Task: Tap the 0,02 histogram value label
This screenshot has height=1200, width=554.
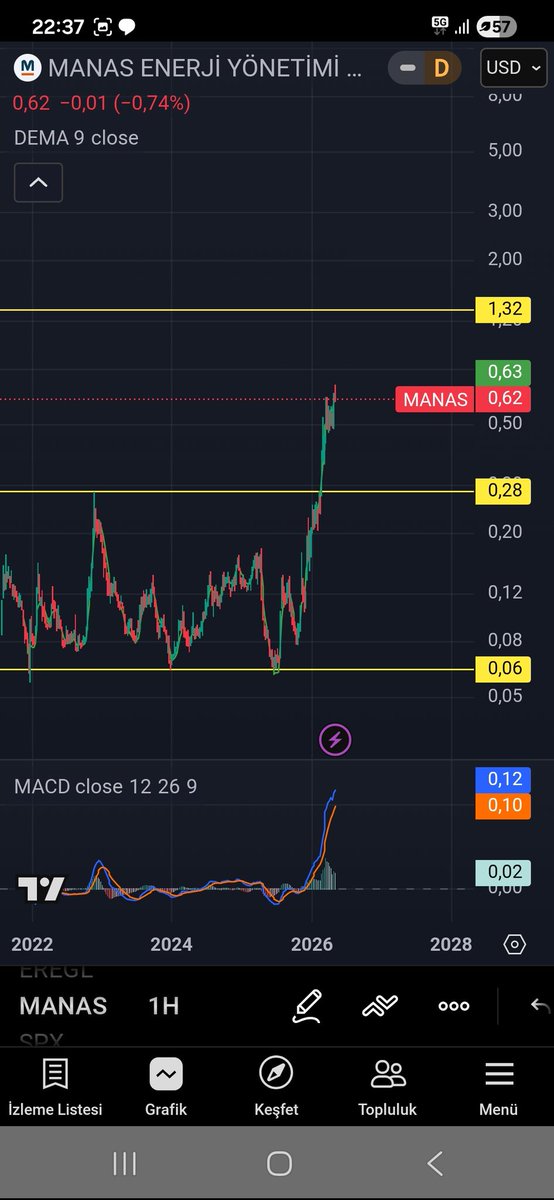Action: (x=505, y=872)
